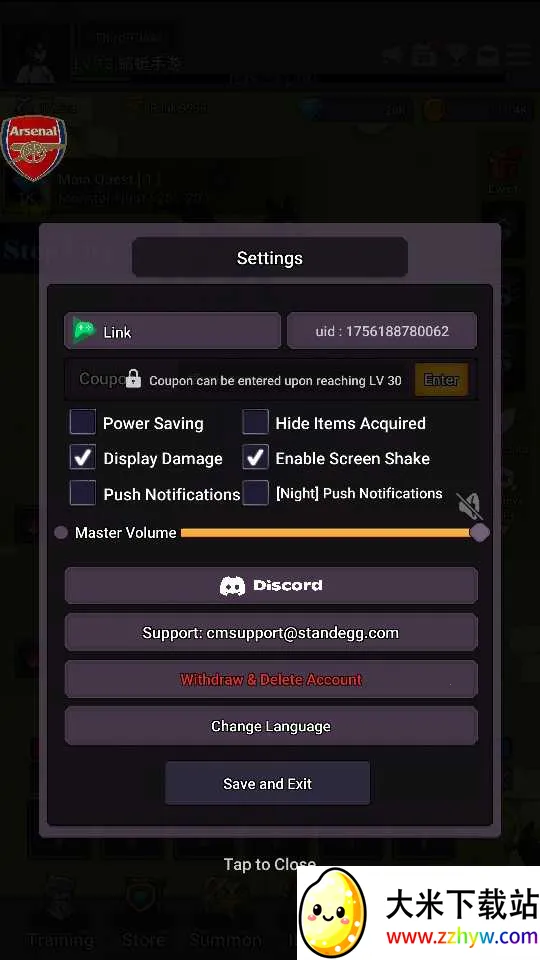This screenshot has width=540, height=960.
Task: Tap the Arsenal club badge
Action: [34, 148]
